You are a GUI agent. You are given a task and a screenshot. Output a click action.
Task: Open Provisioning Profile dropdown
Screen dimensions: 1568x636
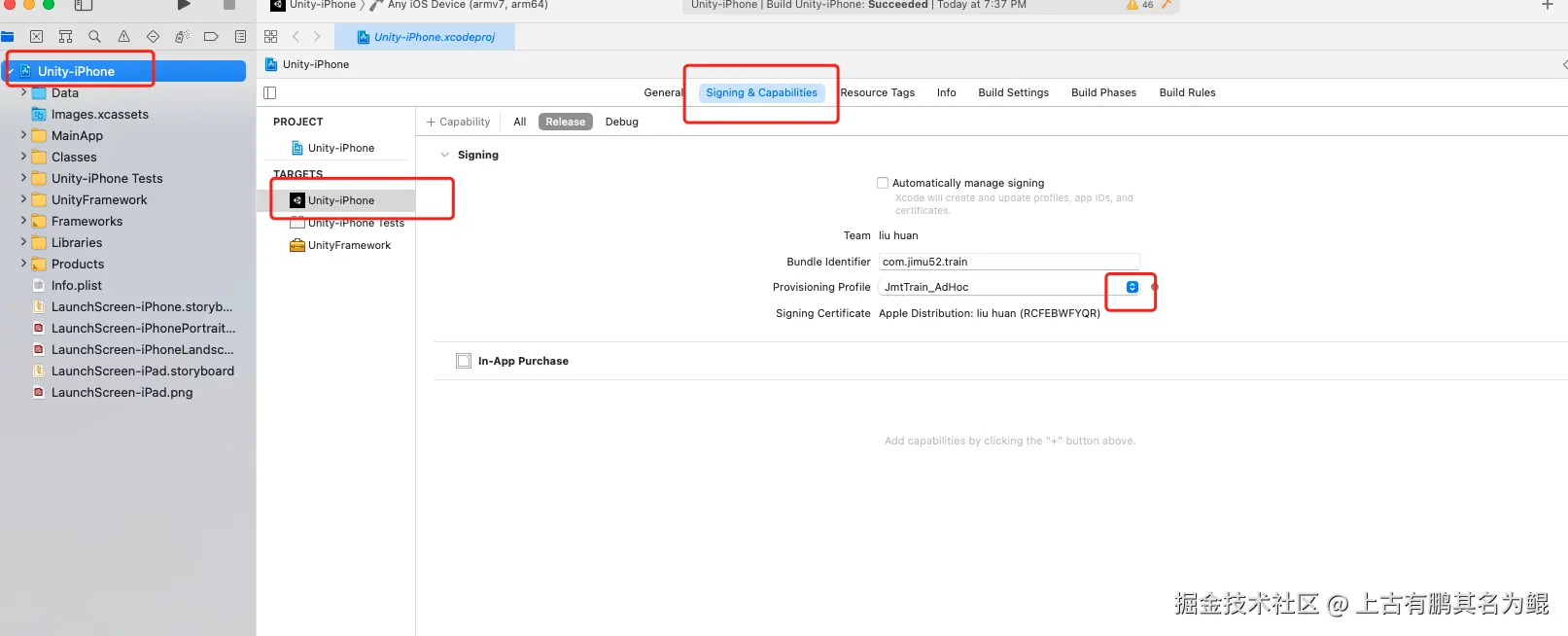pyautogui.click(x=1132, y=287)
